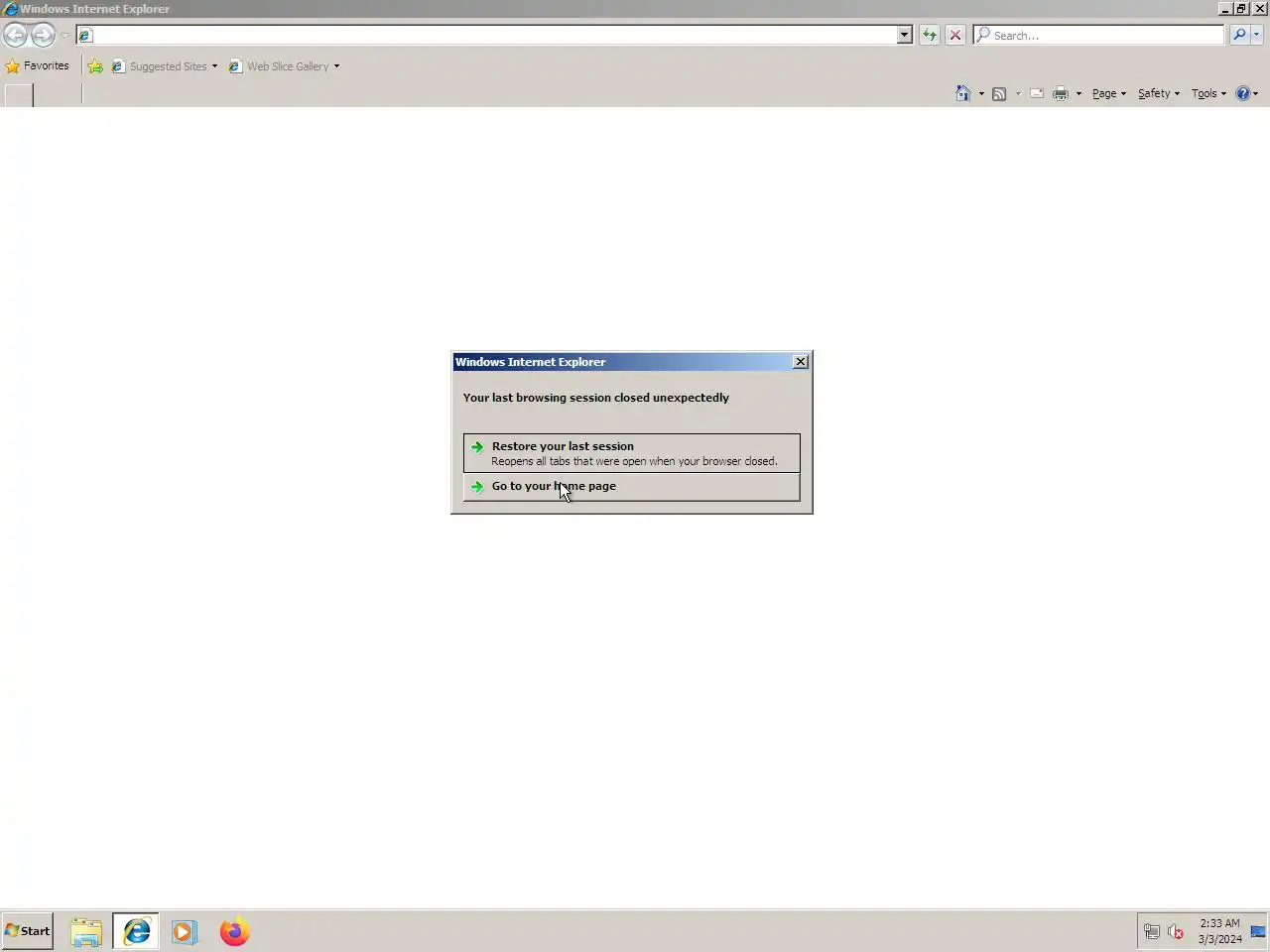Launch Firefox from the taskbar
This screenshot has height=952, width=1270.
tap(235, 932)
